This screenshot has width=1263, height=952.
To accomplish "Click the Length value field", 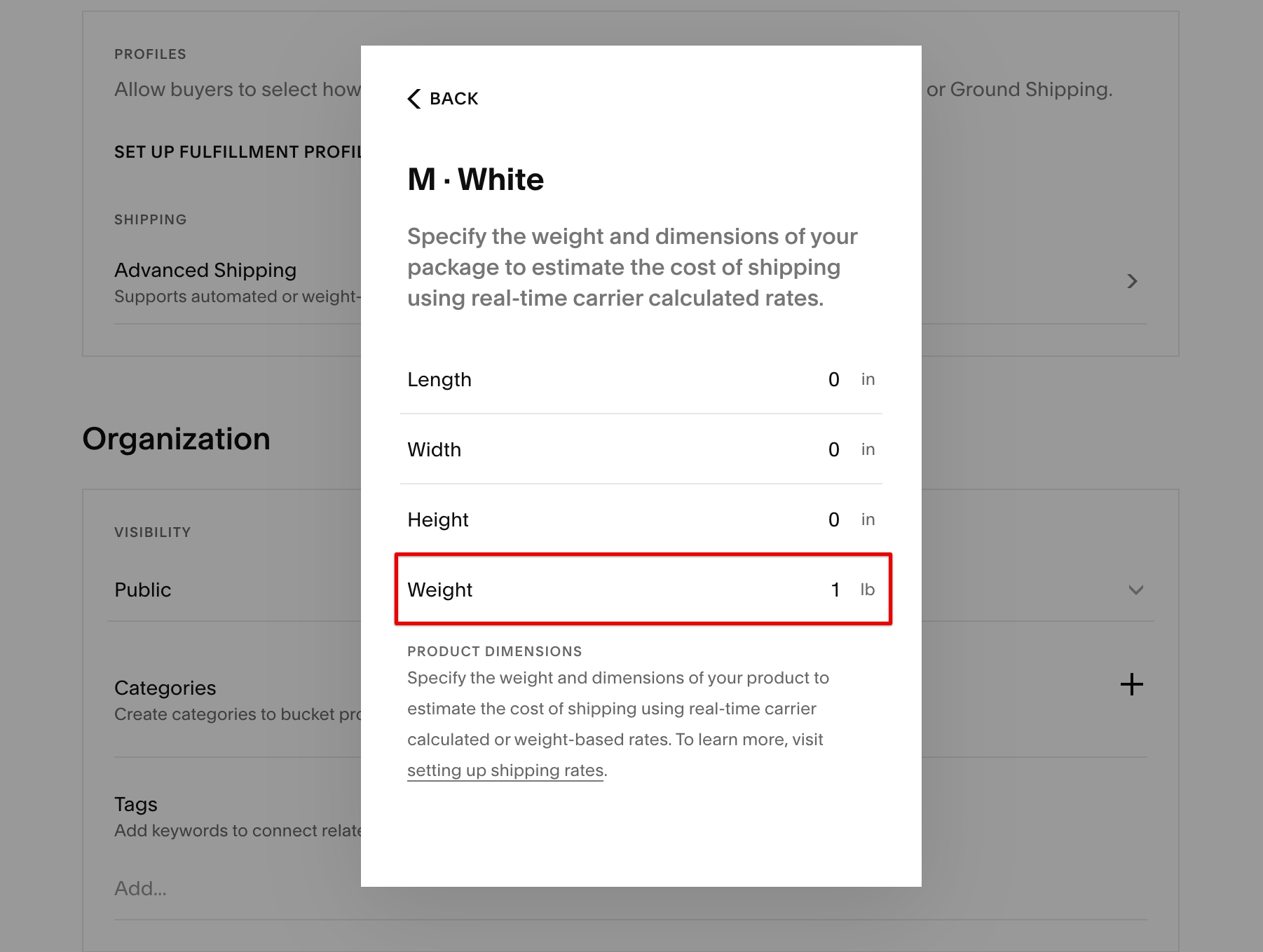I will pyautogui.click(x=834, y=379).
